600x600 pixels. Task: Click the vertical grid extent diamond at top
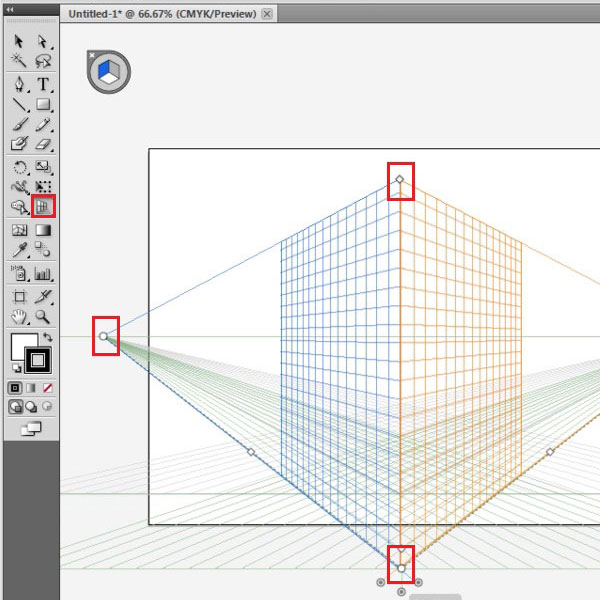click(x=399, y=179)
